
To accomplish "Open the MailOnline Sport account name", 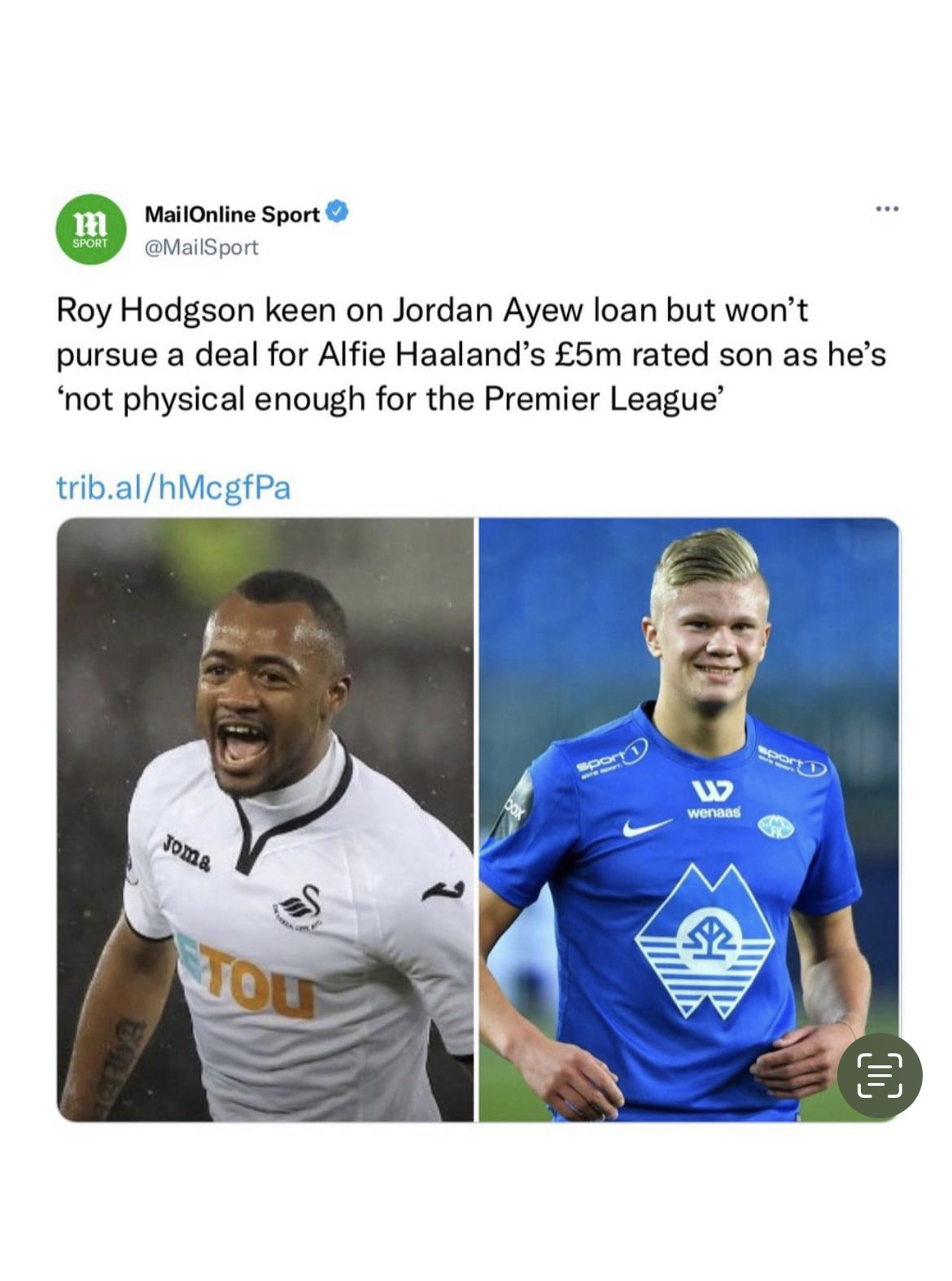I will tap(232, 214).
